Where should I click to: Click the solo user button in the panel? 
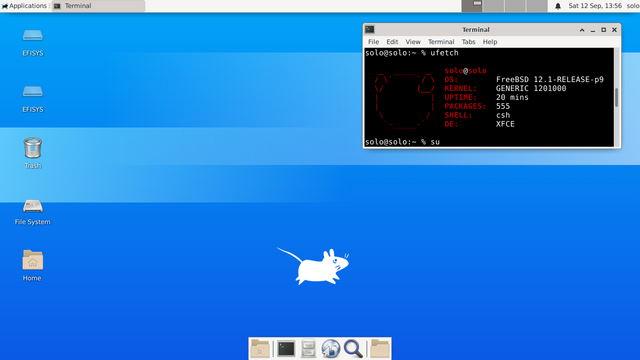pos(633,6)
